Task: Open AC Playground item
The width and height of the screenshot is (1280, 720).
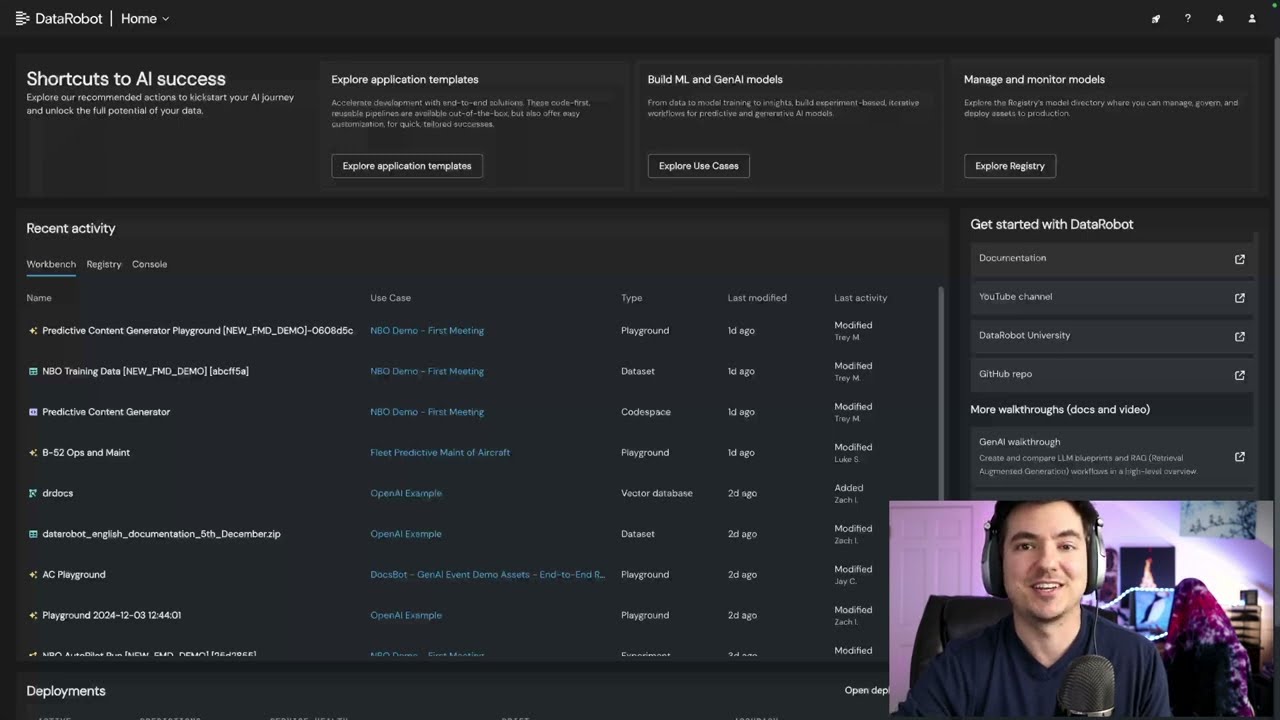Action: pos(73,574)
